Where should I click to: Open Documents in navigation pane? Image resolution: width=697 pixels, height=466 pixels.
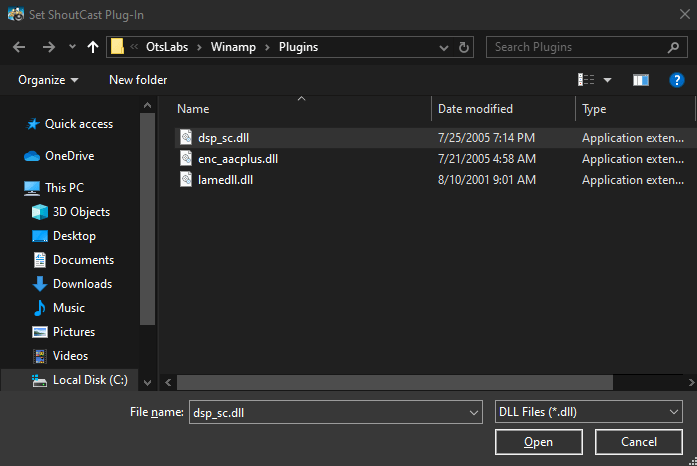(83, 260)
